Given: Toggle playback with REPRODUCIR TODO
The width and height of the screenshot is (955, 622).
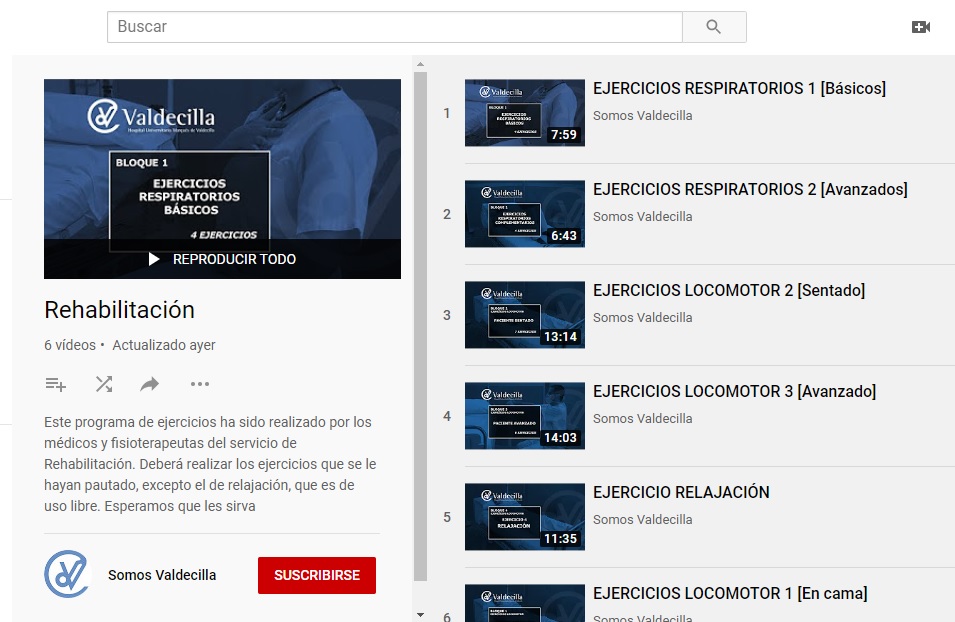Looking at the screenshot, I should point(222,259).
